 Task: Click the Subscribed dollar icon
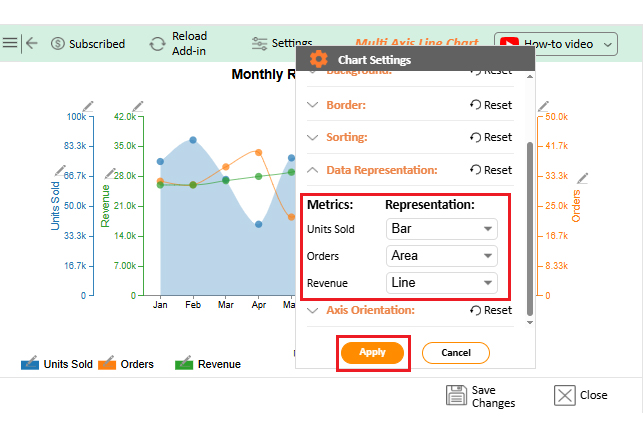58,44
